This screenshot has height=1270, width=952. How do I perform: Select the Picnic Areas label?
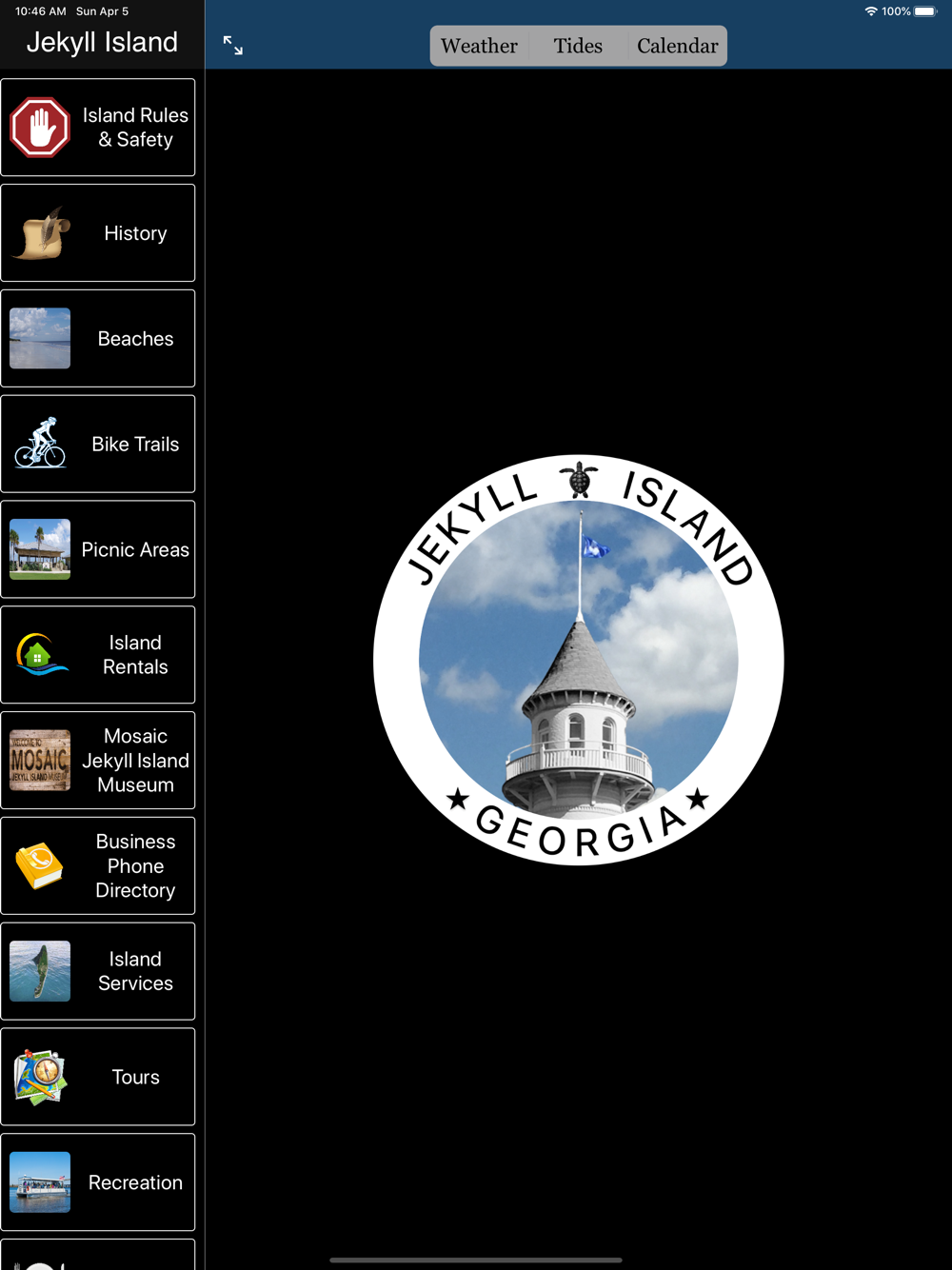(135, 549)
